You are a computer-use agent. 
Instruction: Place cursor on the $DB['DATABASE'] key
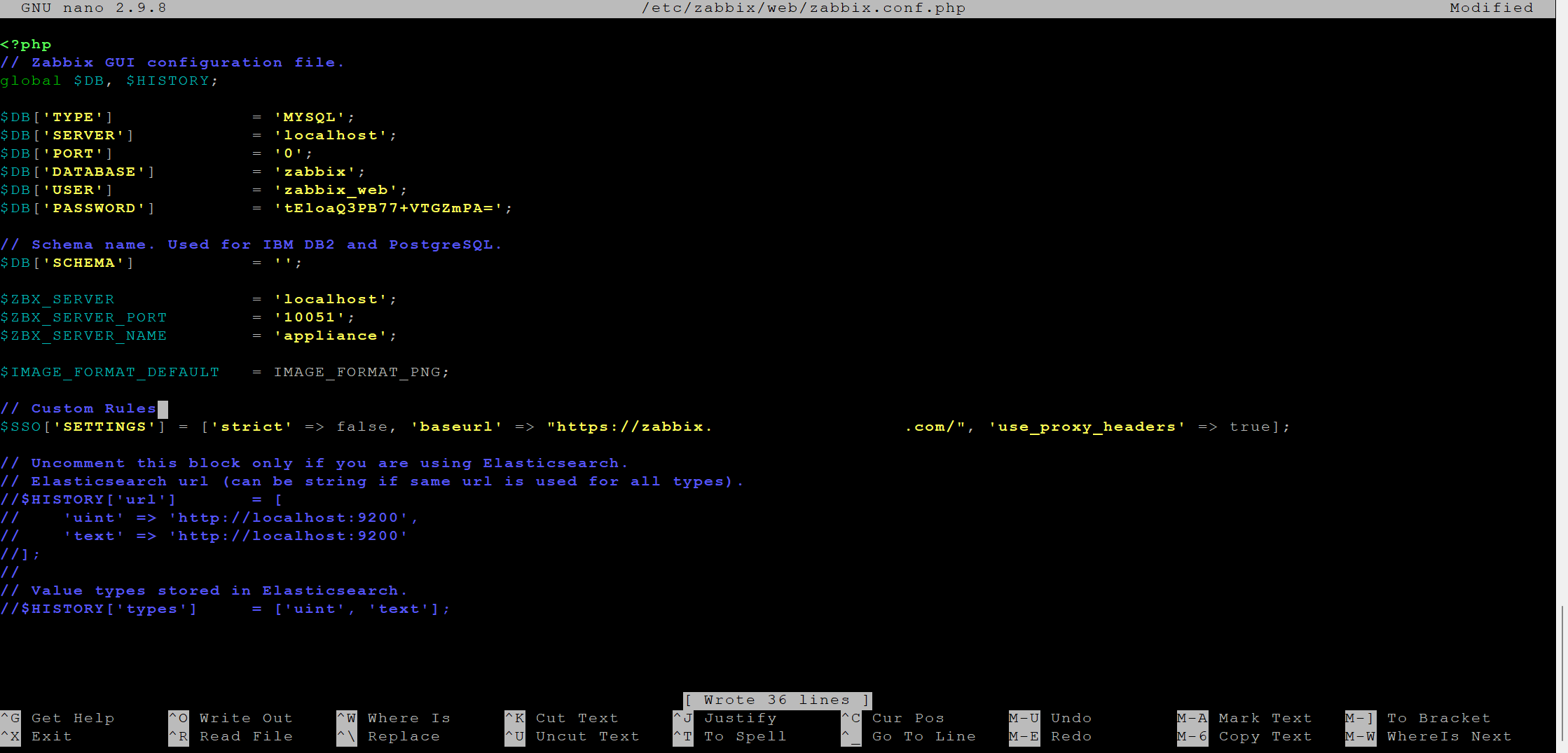click(78, 172)
